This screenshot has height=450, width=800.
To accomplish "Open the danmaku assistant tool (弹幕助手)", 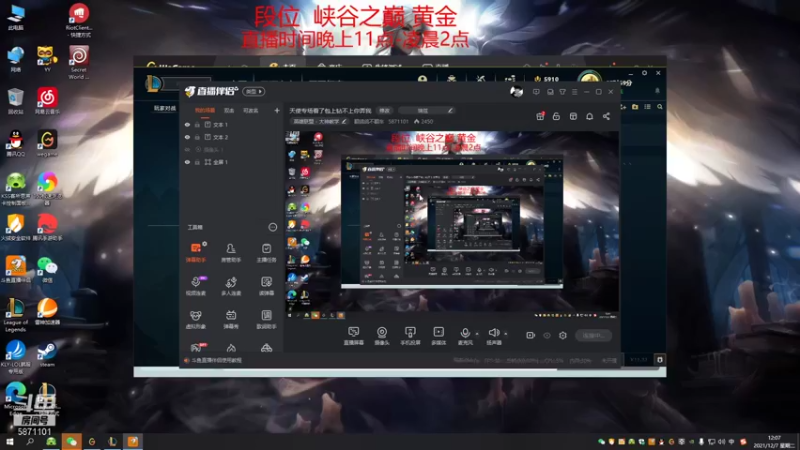I will 195,252.
